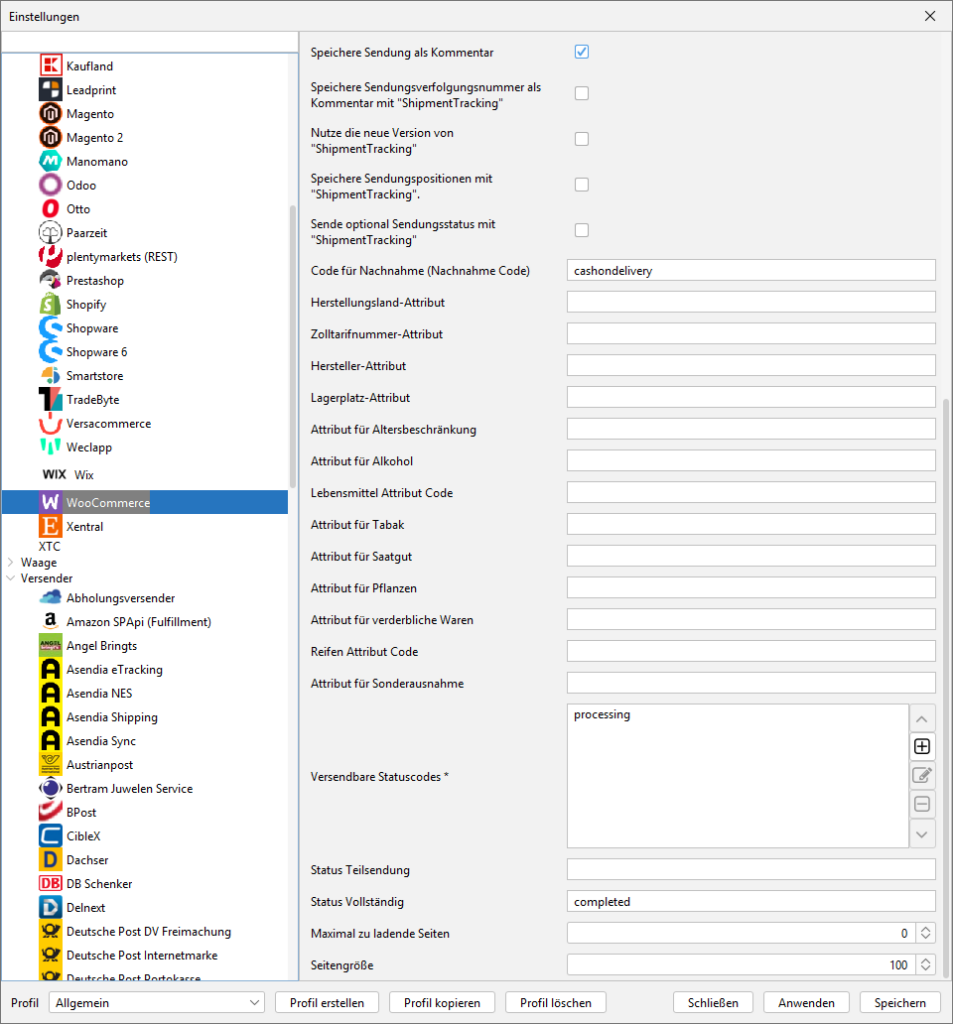Open the Profil dropdown showing Allgemein
This screenshot has width=953, height=1024.
point(155,1003)
